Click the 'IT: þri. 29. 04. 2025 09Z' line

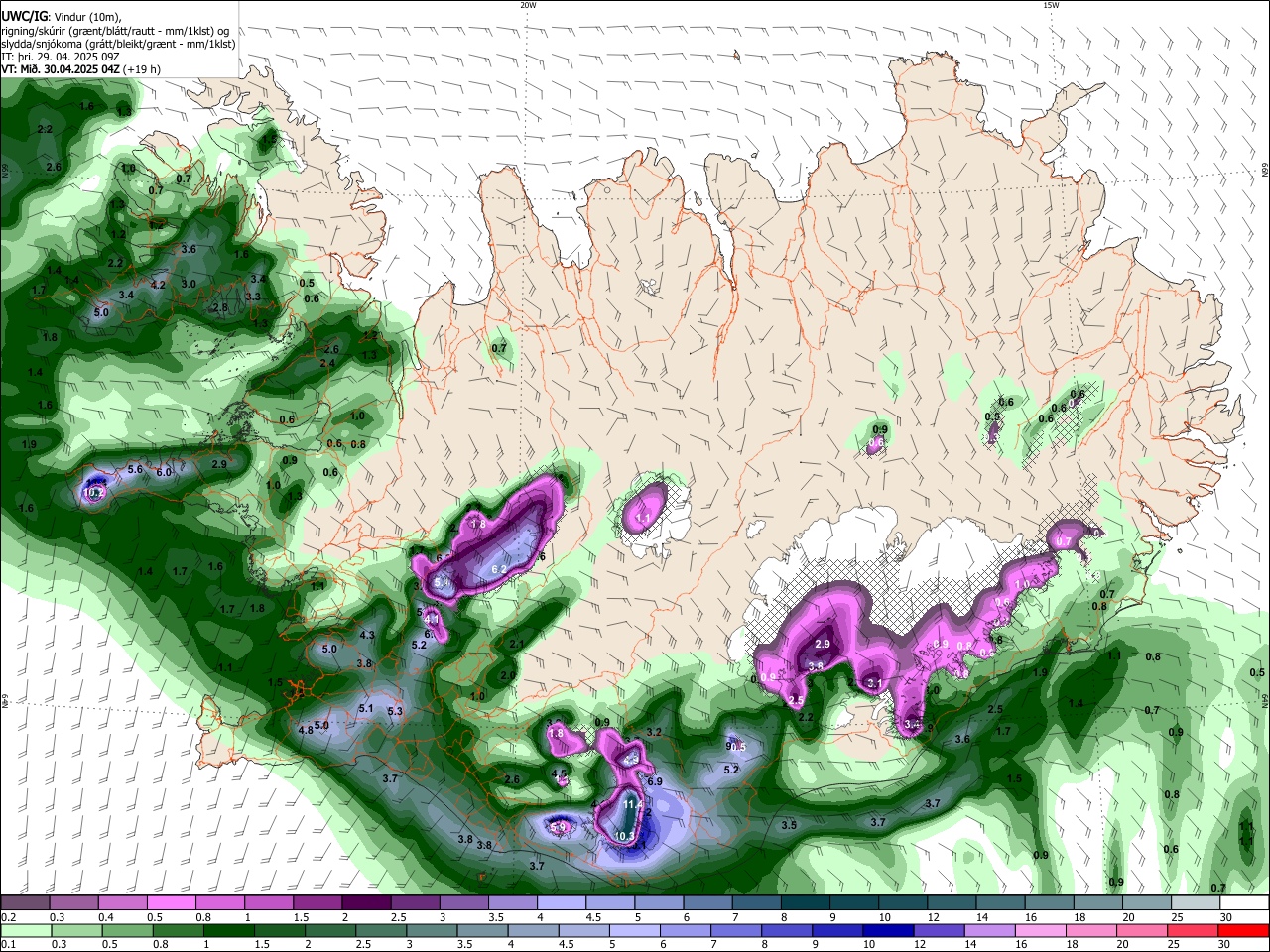(x=60, y=57)
